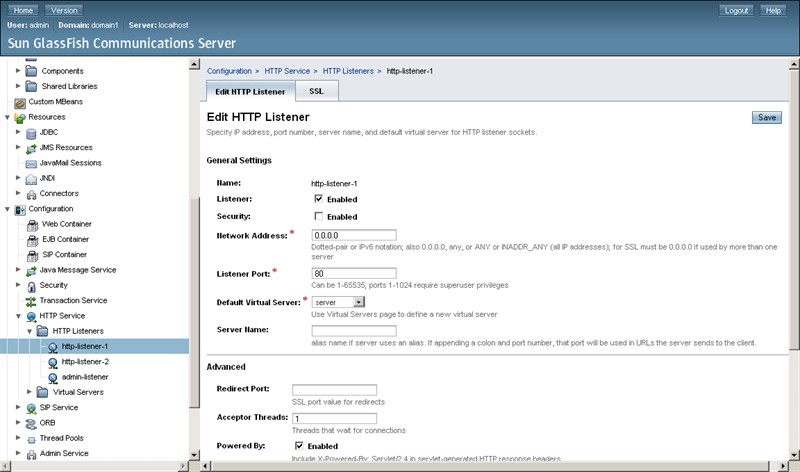The width and height of the screenshot is (800, 472).
Task: Click the Security lock icon in tree
Action: (31, 286)
